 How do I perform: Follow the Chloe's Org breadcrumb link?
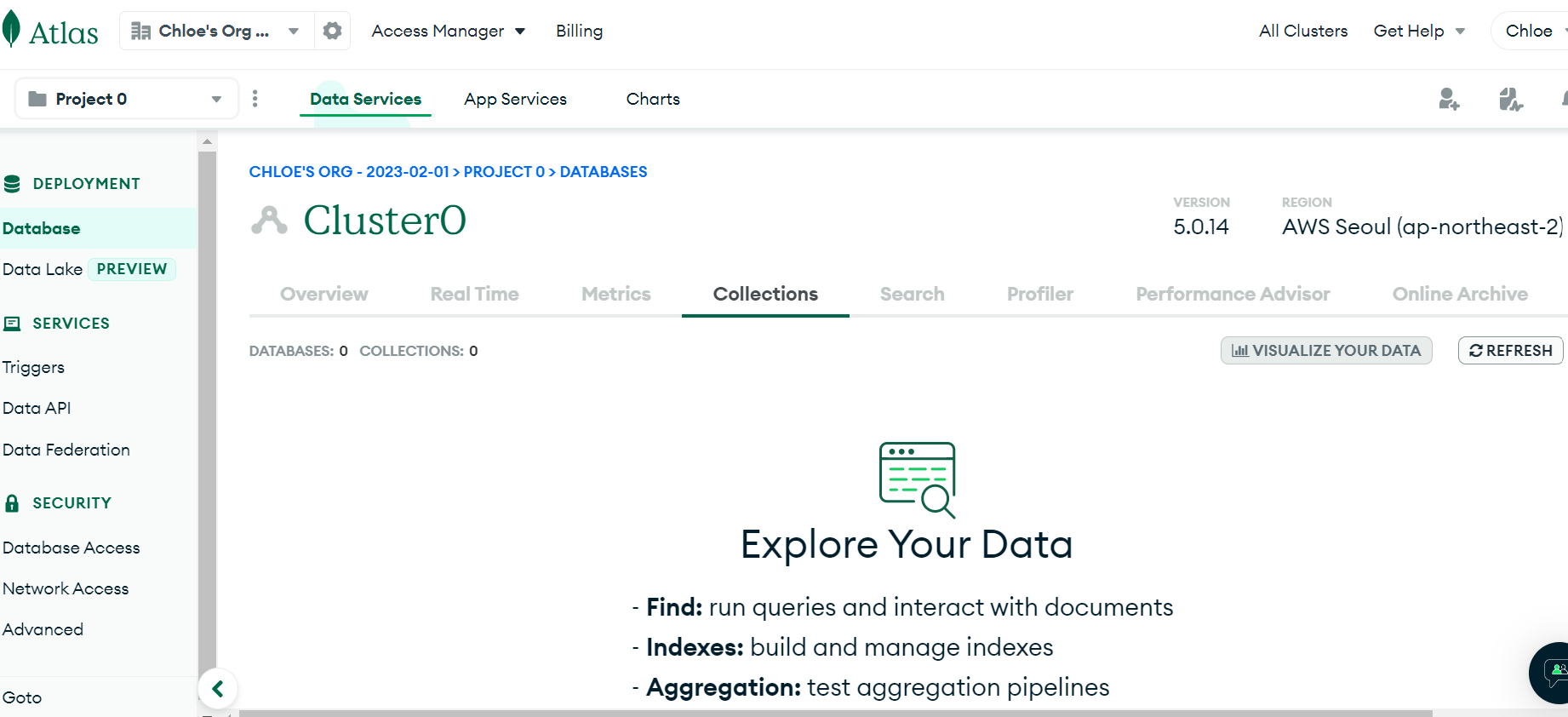coord(349,172)
